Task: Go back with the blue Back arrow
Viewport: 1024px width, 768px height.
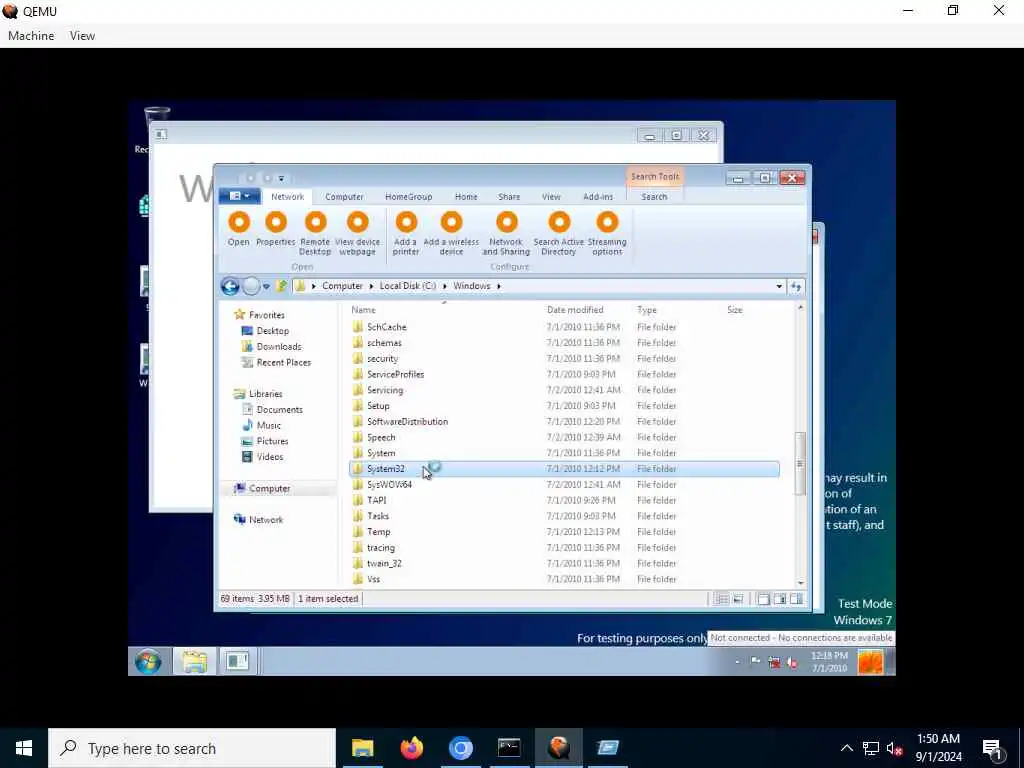Action: [230, 286]
